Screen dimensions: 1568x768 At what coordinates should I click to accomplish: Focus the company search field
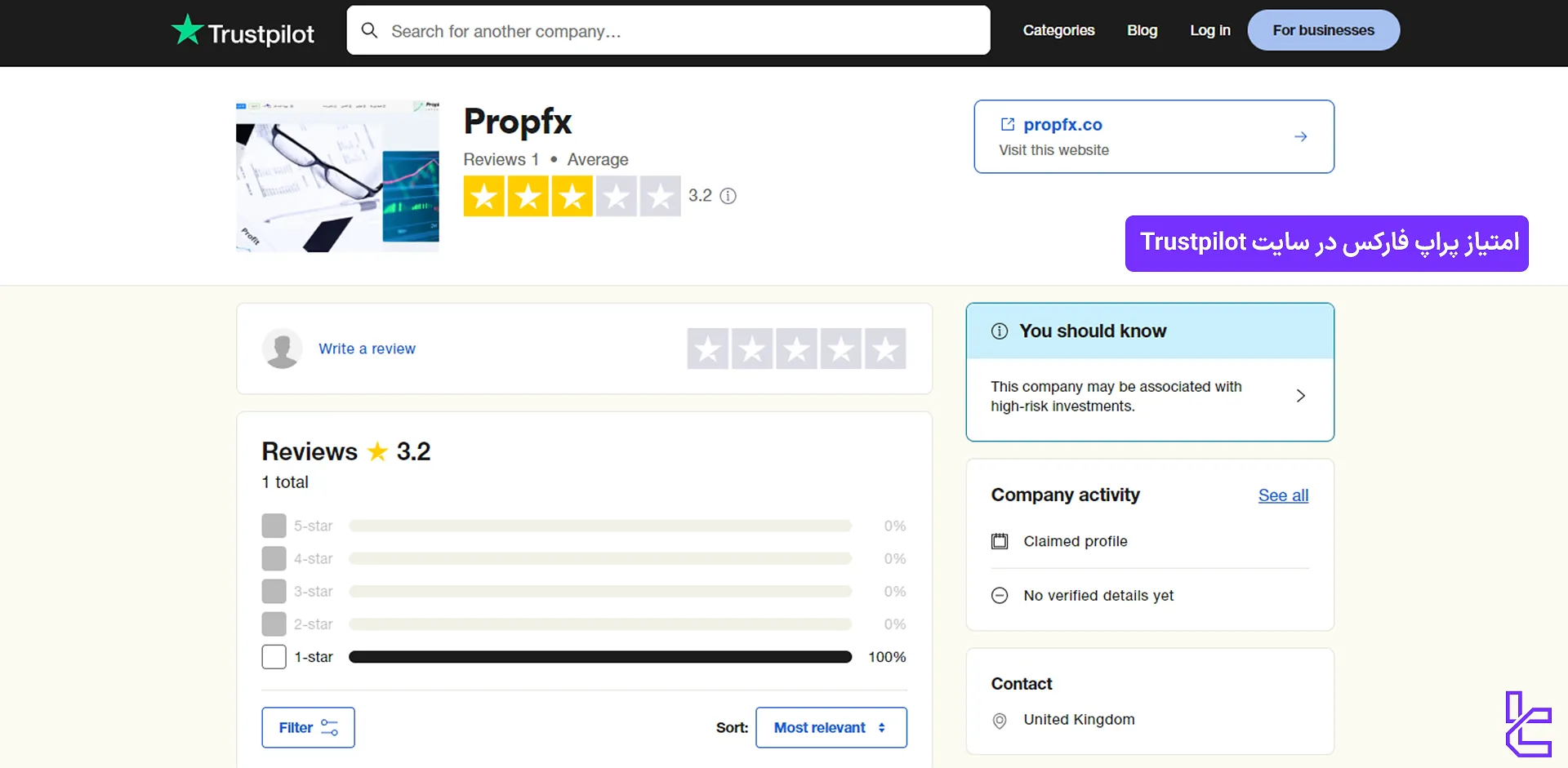click(678, 31)
